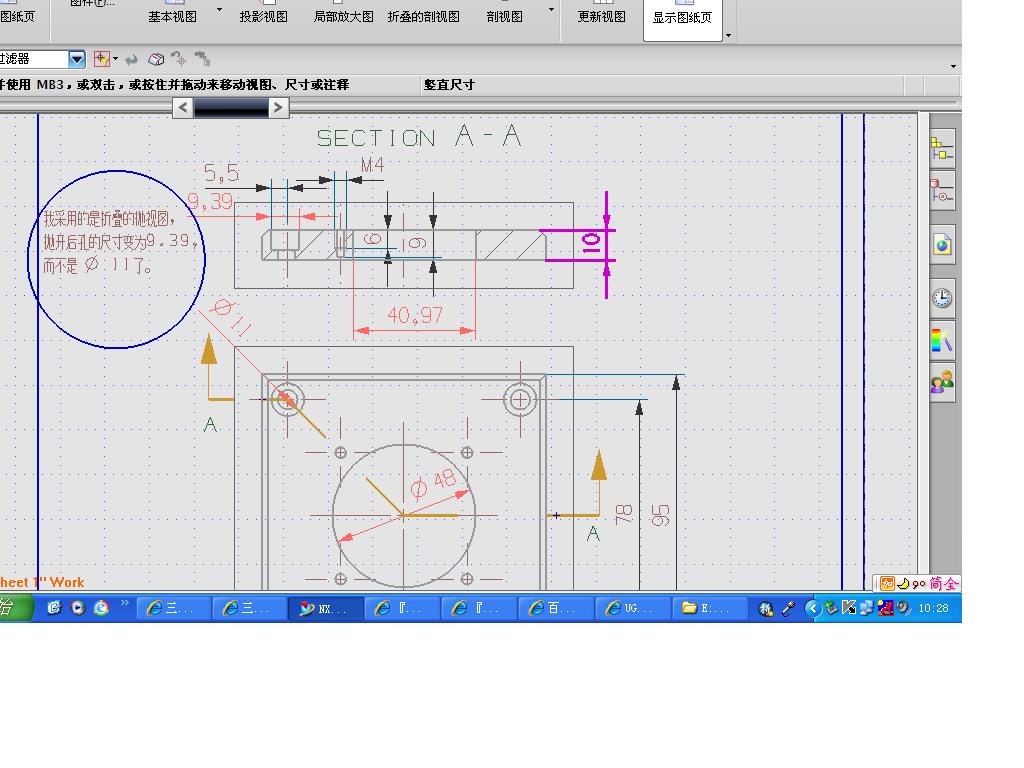This screenshot has width=1024, height=768.
Task: Open the Assembly Navigator sidebar tab
Action: 942,149
